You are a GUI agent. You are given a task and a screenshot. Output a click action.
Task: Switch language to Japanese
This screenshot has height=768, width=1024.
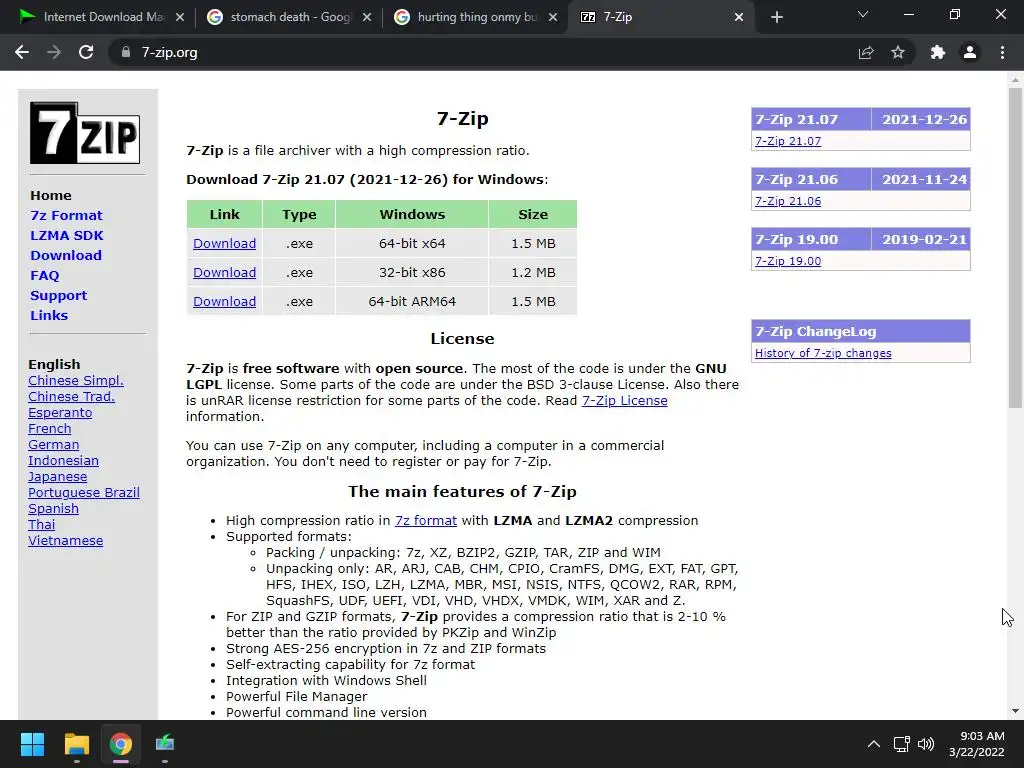click(x=57, y=477)
